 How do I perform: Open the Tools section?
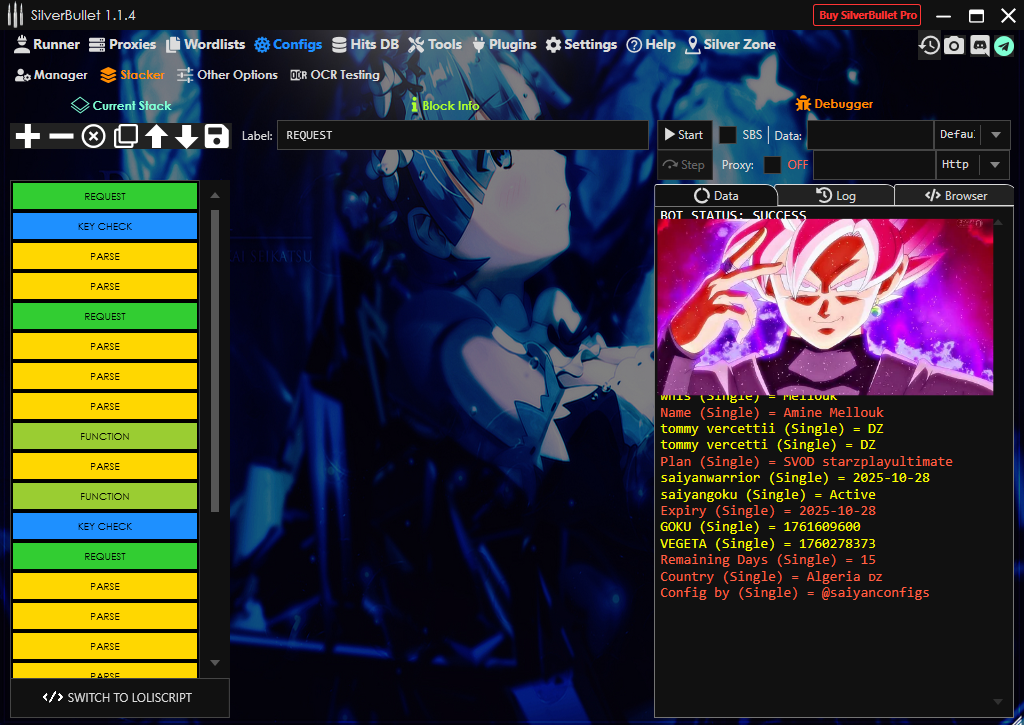pyautogui.click(x=435, y=44)
